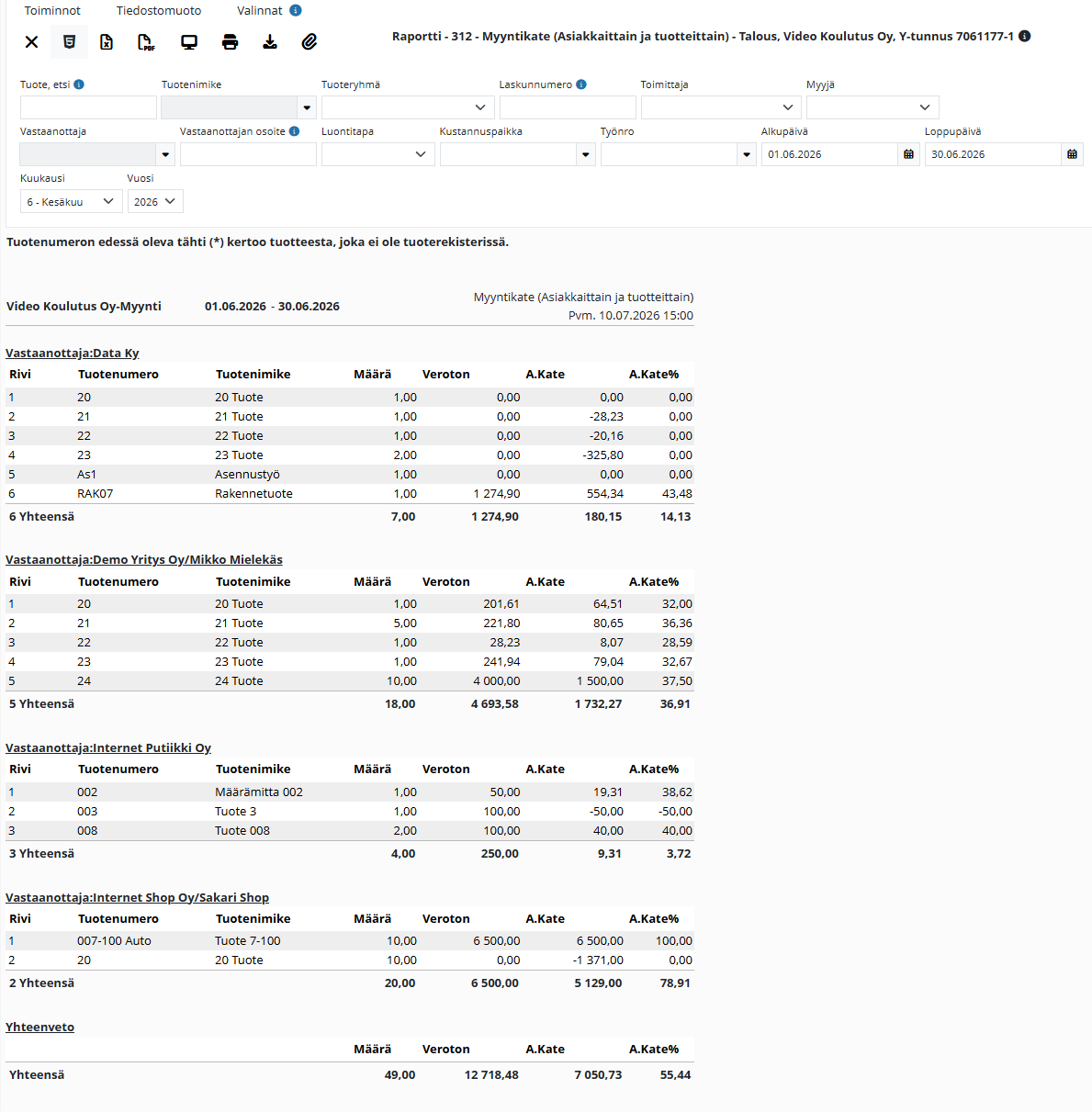Image resolution: width=1092 pixels, height=1112 pixels.
Task: Show info tooltip next to Valinnat
Action: [x=295, y=11]
